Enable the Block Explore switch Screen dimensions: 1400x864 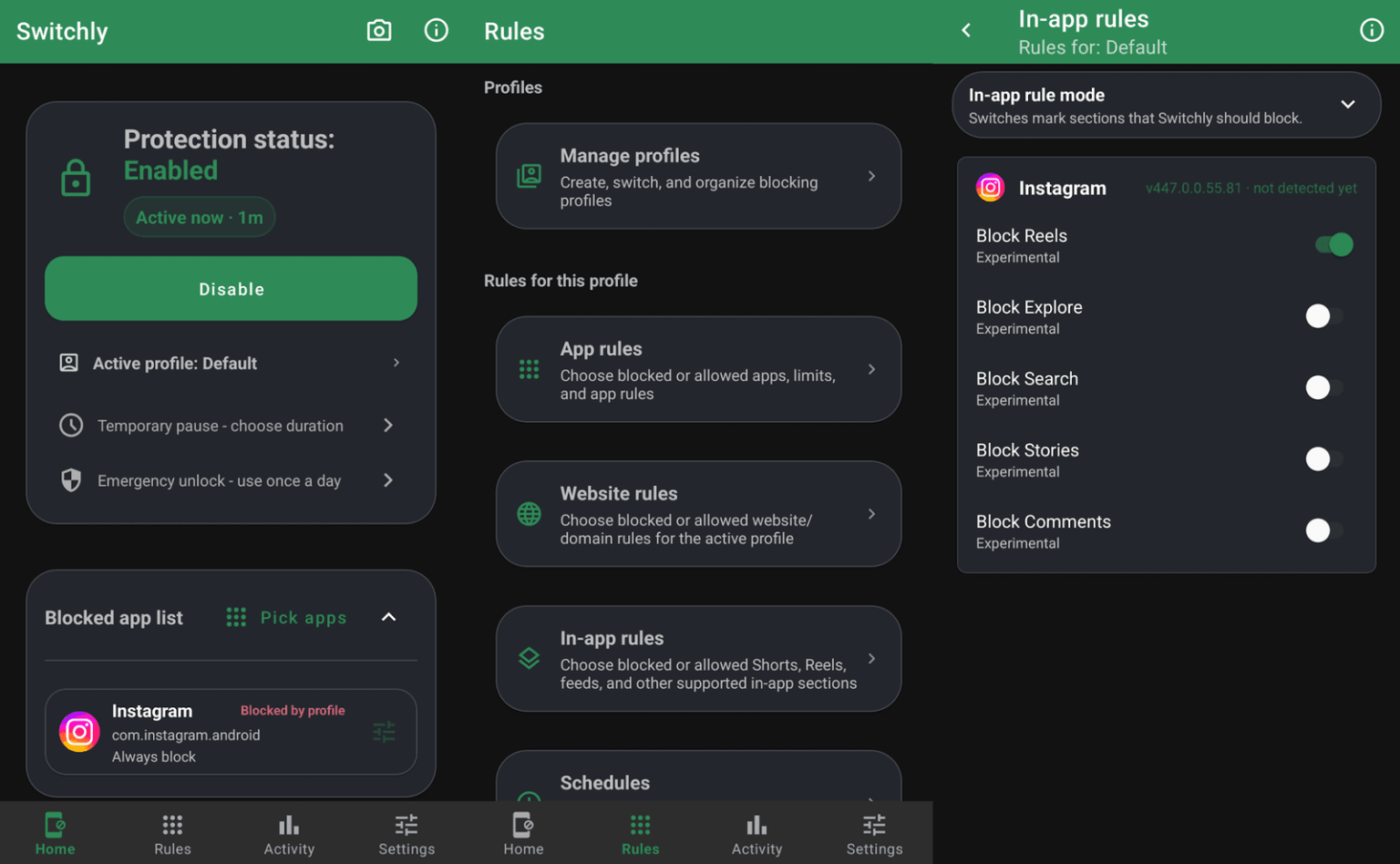click(x=1324, y=316)
